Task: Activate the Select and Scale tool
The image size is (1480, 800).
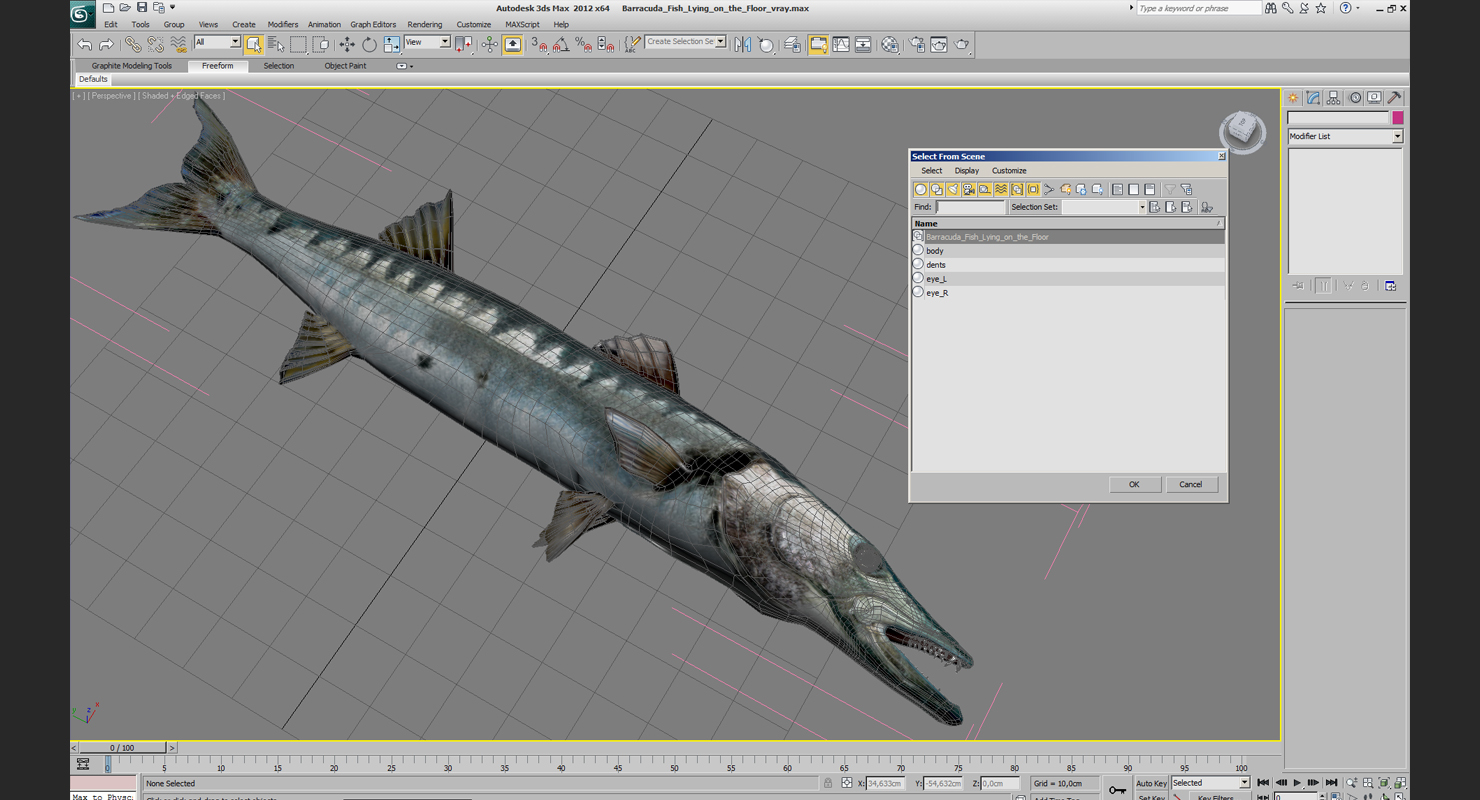Action: [391, 45]
